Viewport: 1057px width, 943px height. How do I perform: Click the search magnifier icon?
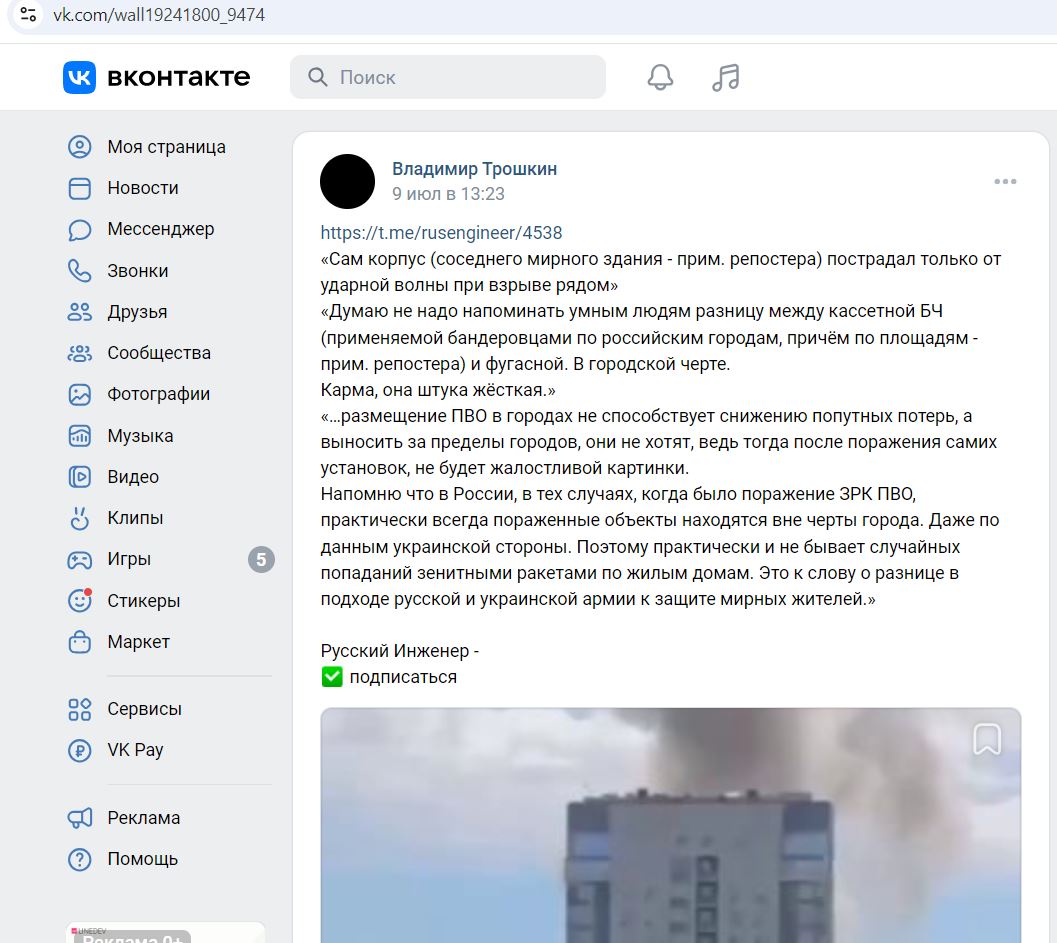318,77
